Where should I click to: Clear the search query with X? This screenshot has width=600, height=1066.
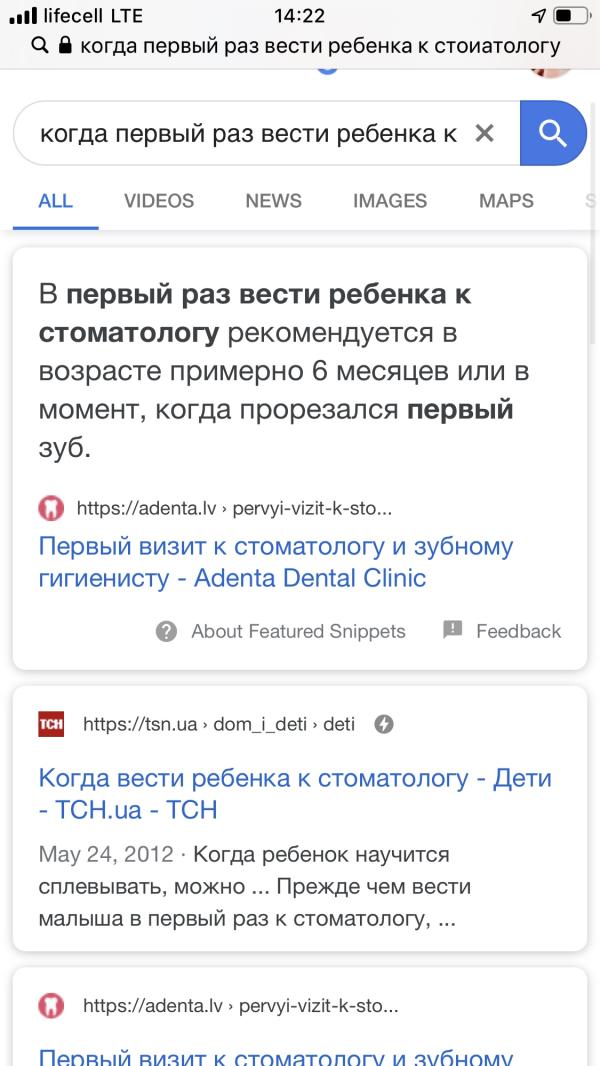(x=484, y=133)
